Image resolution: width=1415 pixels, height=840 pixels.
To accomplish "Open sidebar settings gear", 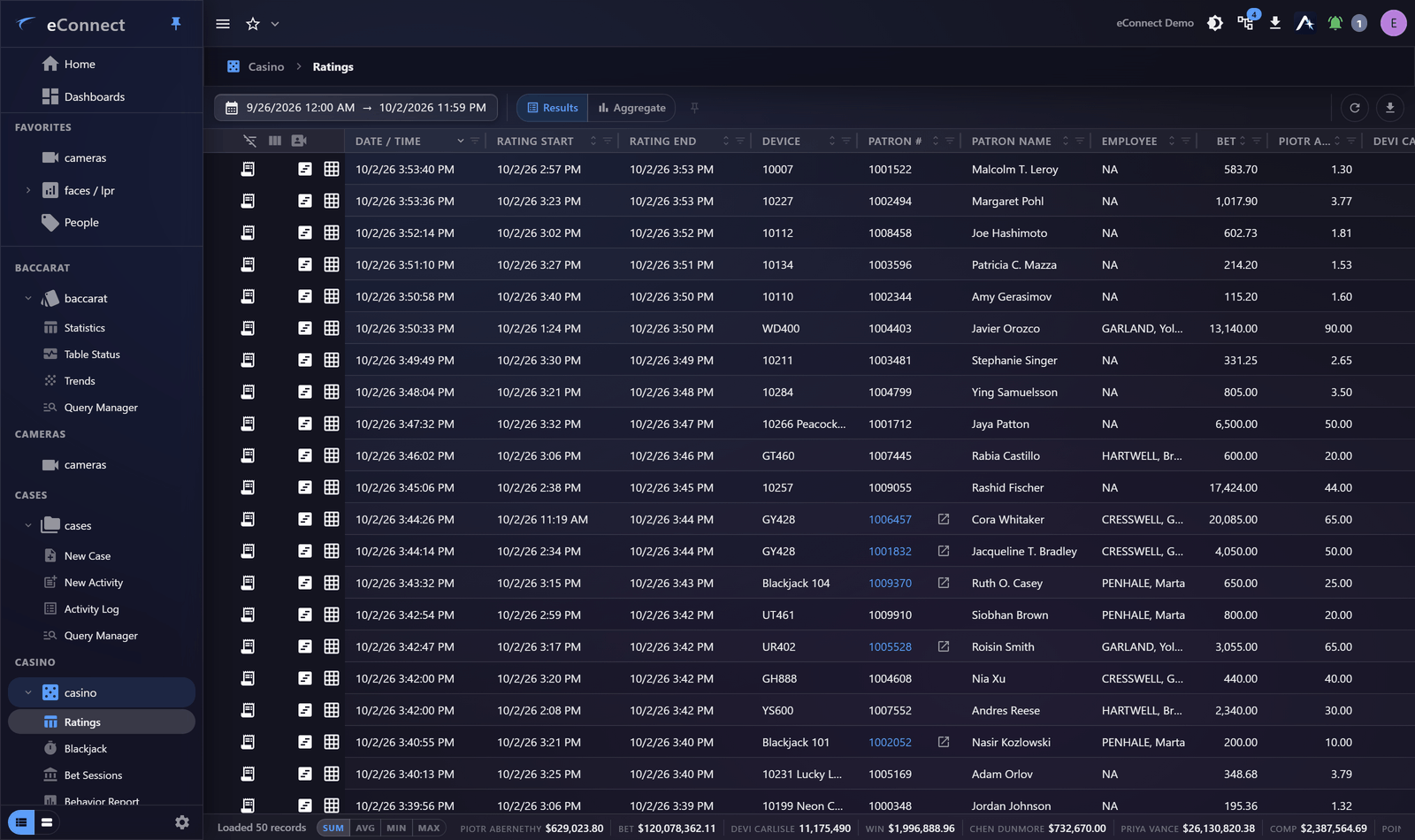I will (x=182, y=822).
